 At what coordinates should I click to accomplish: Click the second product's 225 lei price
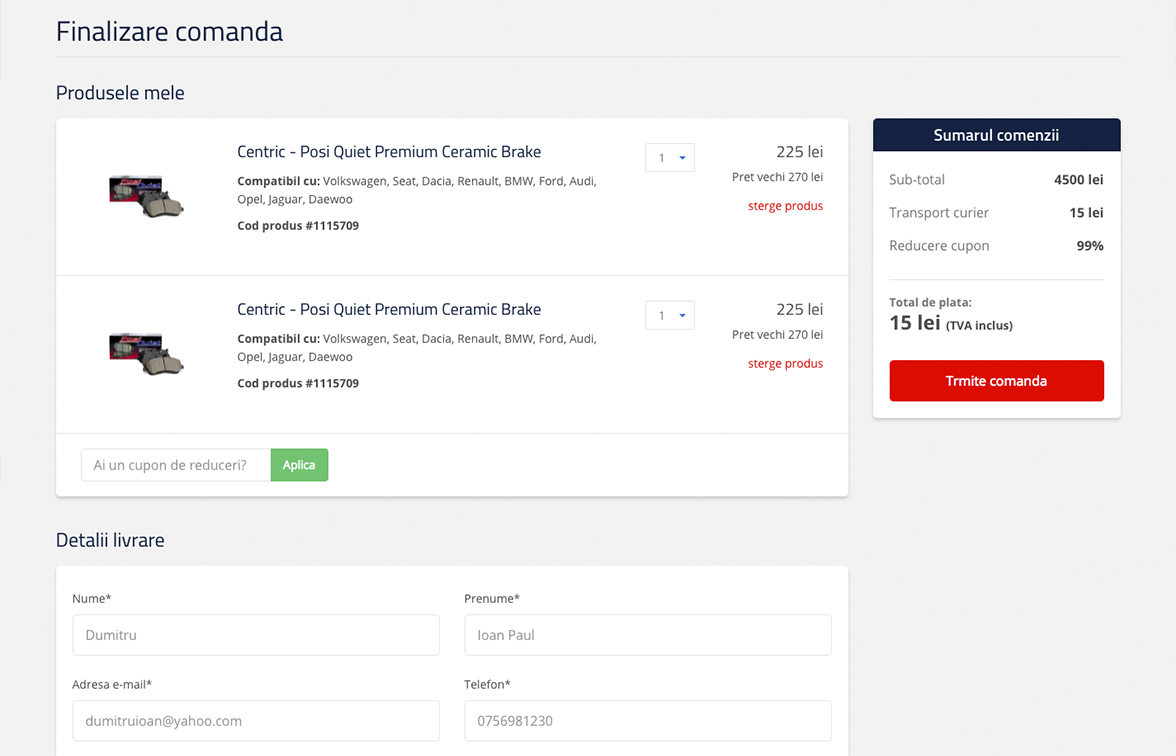coord(799,310)
